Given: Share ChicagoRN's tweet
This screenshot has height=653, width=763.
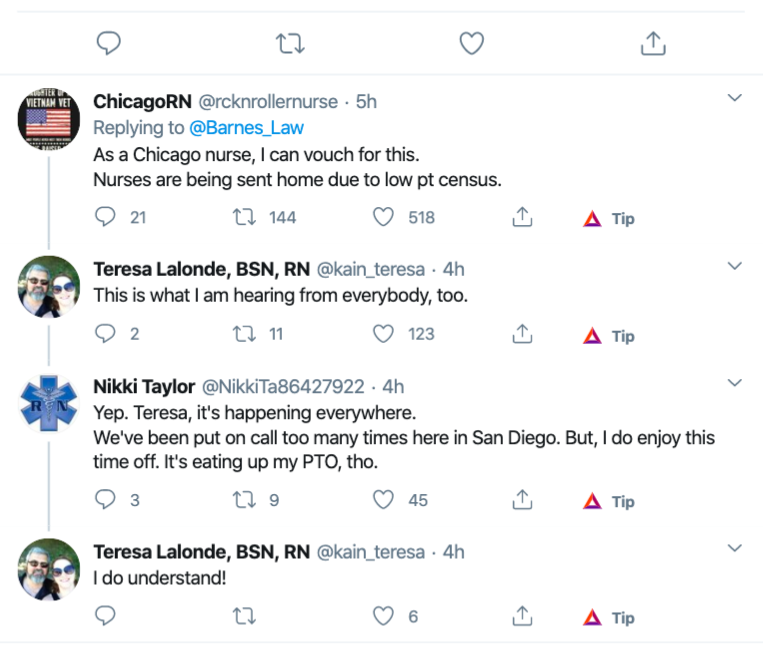Looking at the screenshot, I should point(521,217).
